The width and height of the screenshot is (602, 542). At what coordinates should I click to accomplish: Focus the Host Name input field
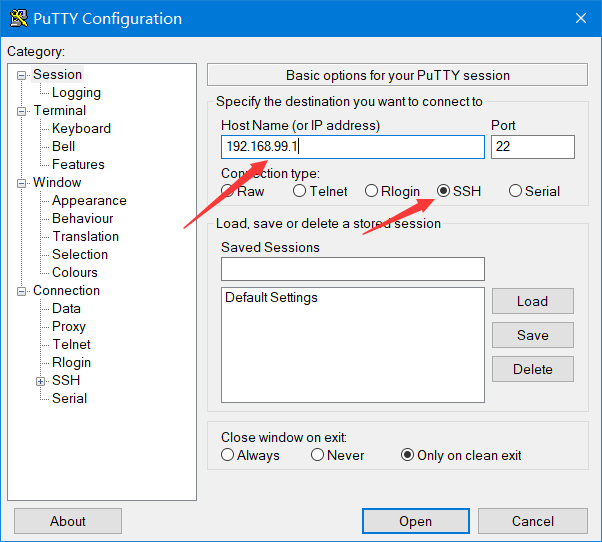click(x=353, y=147)
